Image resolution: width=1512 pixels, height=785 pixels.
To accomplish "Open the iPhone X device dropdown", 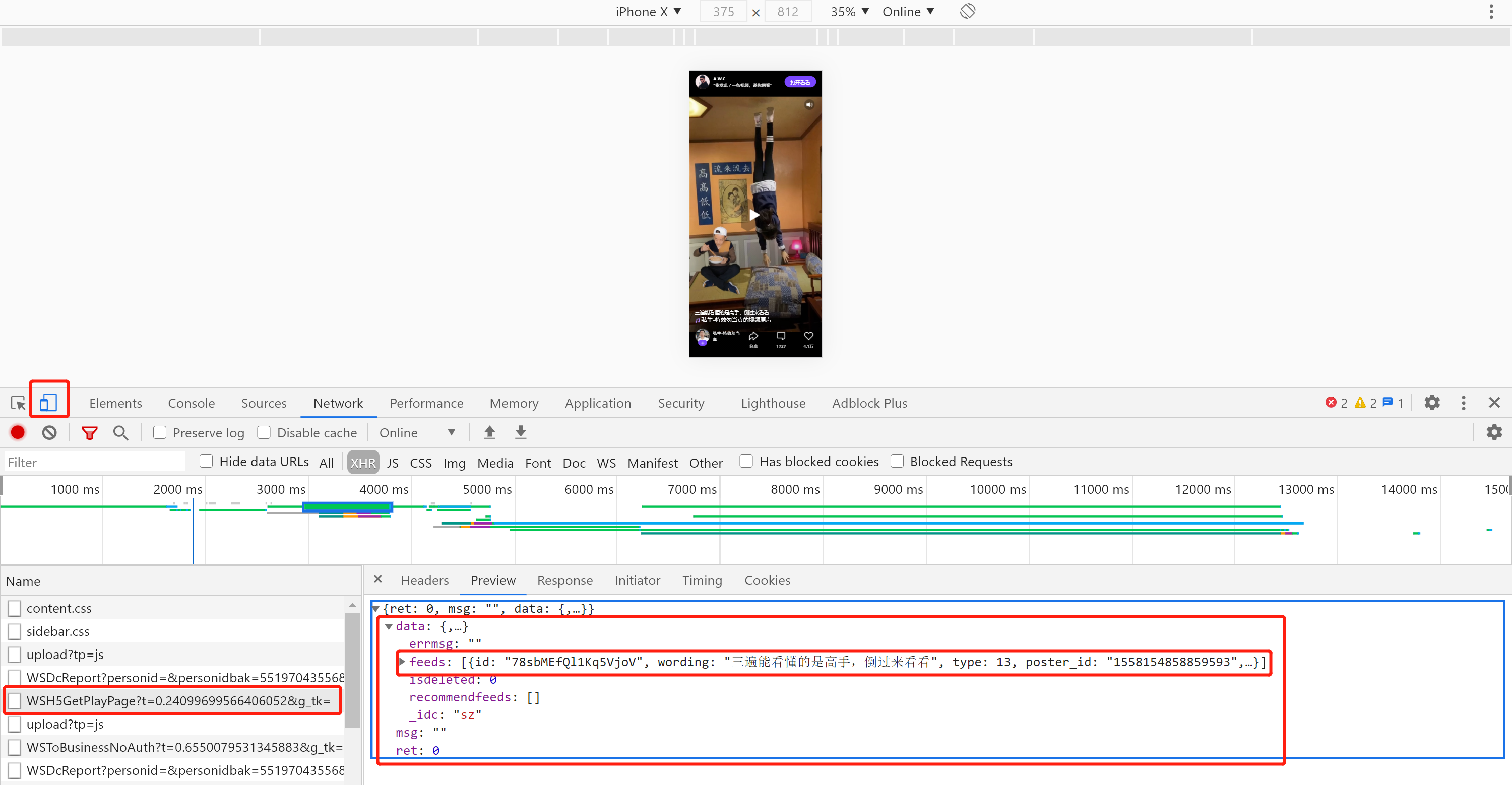I will tap(648, 12).
